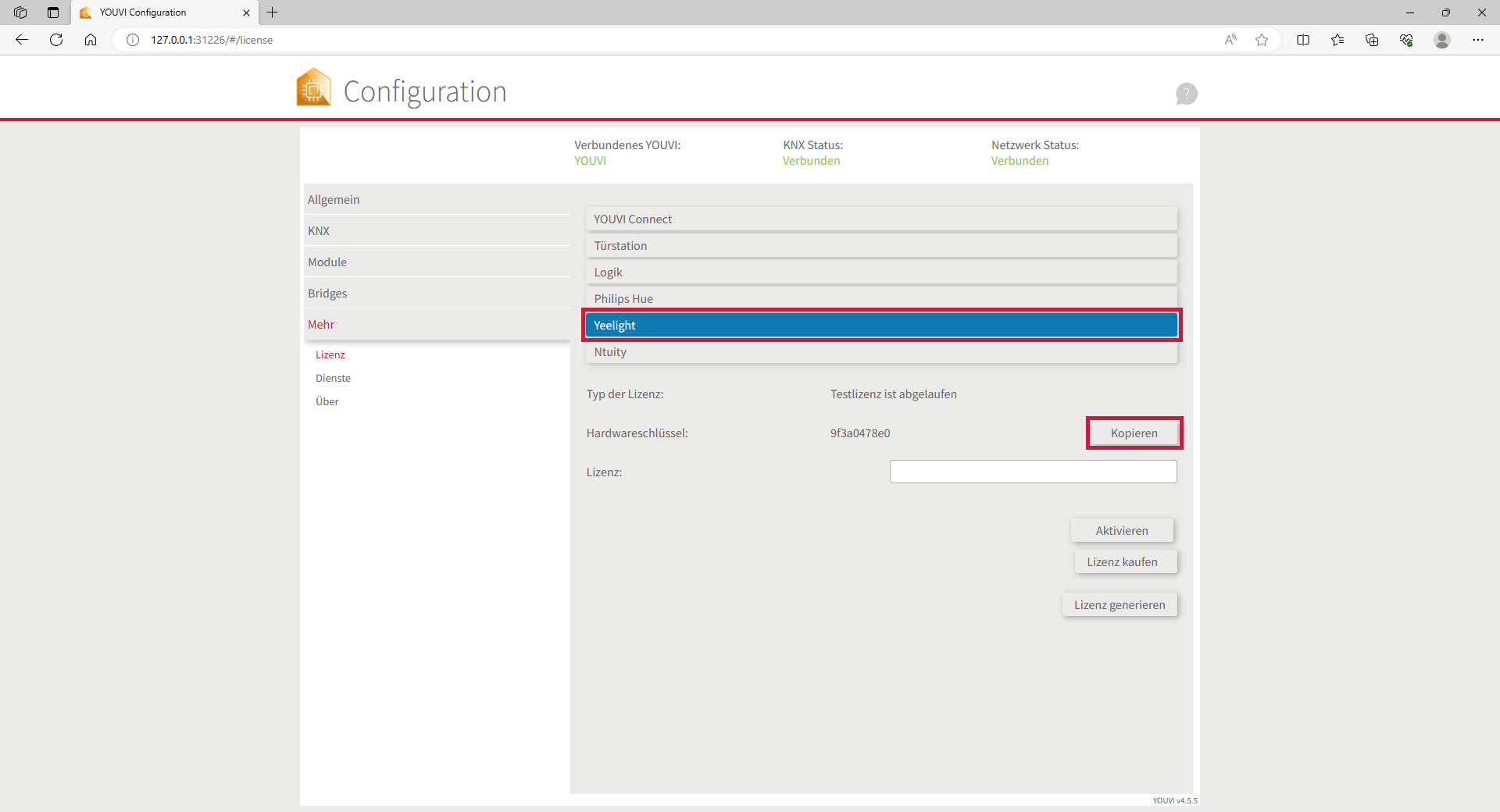Open the Module section
This screenshot has width=1500, height=812.
click(437, 262)
